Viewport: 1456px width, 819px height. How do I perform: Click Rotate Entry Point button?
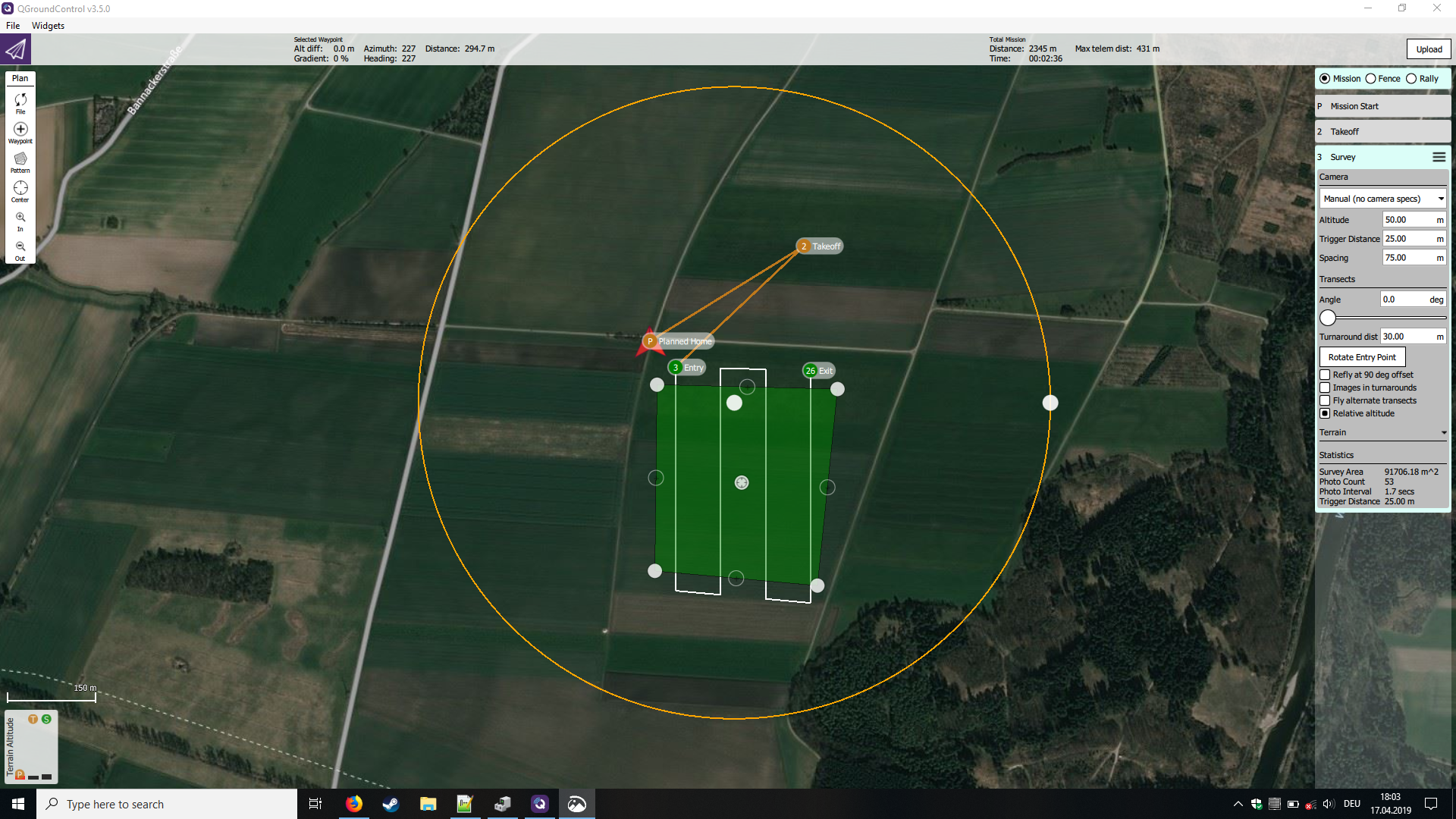pyautogui.click(x=1362, y=357)
